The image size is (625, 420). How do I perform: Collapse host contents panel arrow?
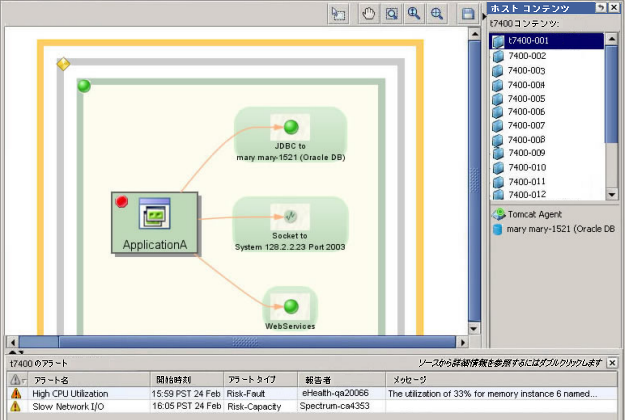point(484,16)
